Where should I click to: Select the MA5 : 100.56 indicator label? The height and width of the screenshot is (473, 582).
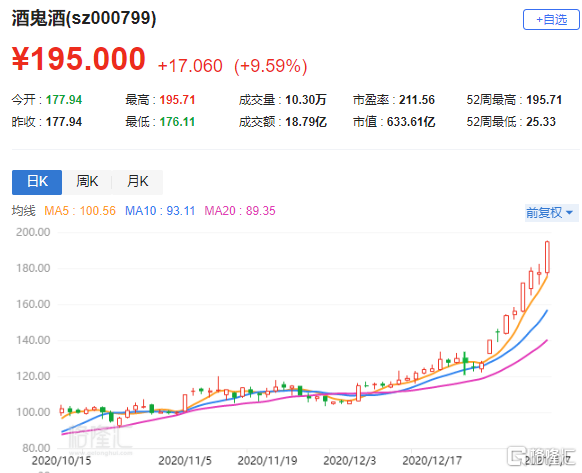coord(80,211)
